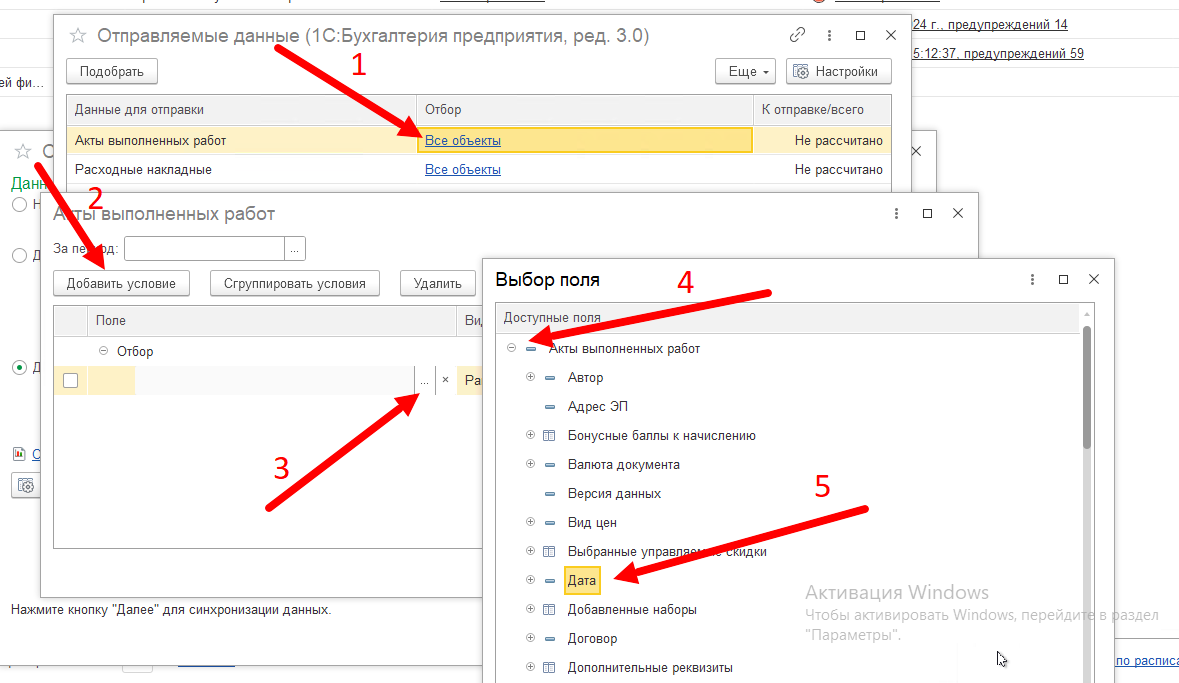This screenshot has height=683, width=1179.
Task: Expand the Договор node
Action: tap(530, 638)
